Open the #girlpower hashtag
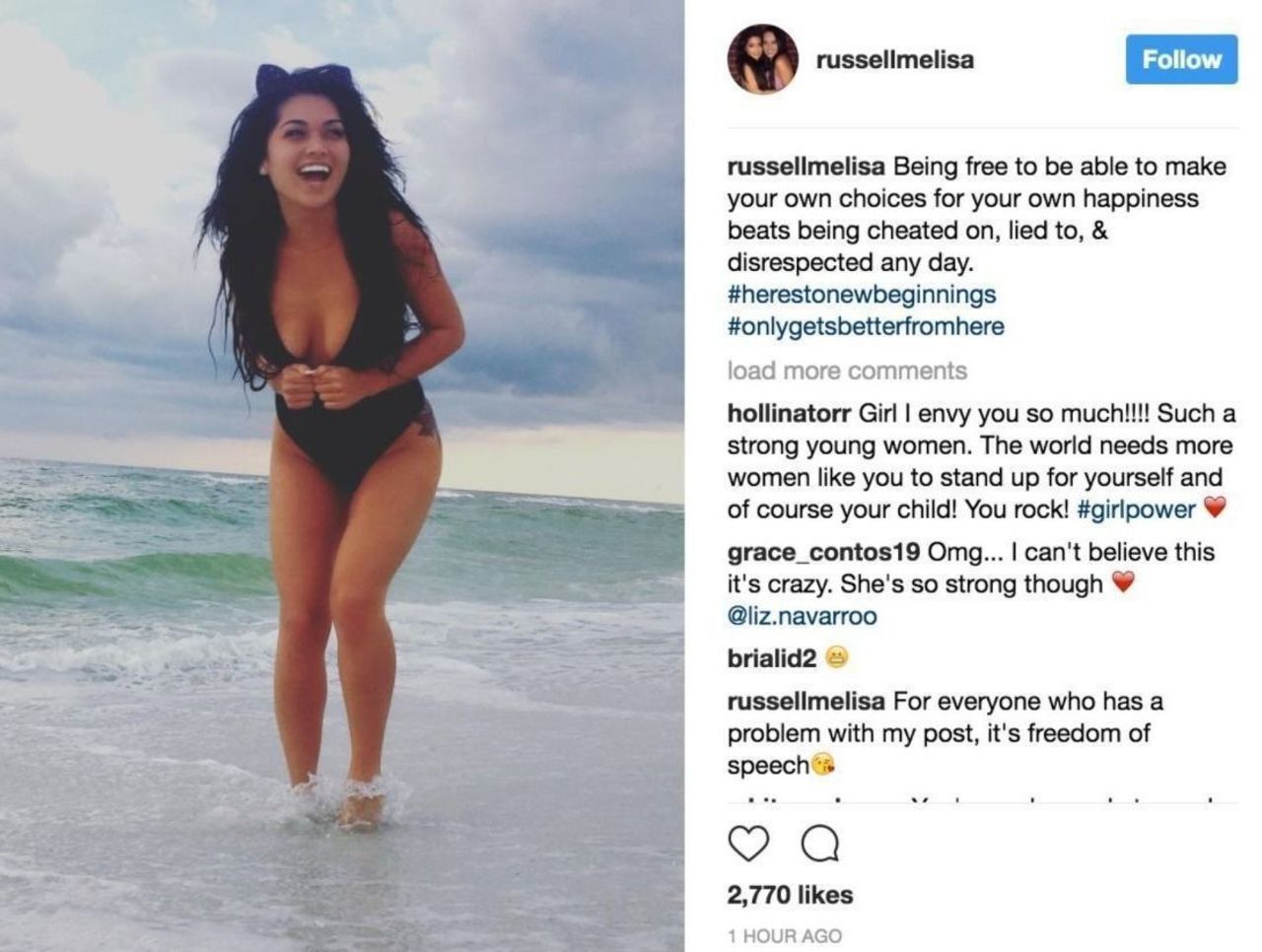1262x952 pixels. point(1136,510)
